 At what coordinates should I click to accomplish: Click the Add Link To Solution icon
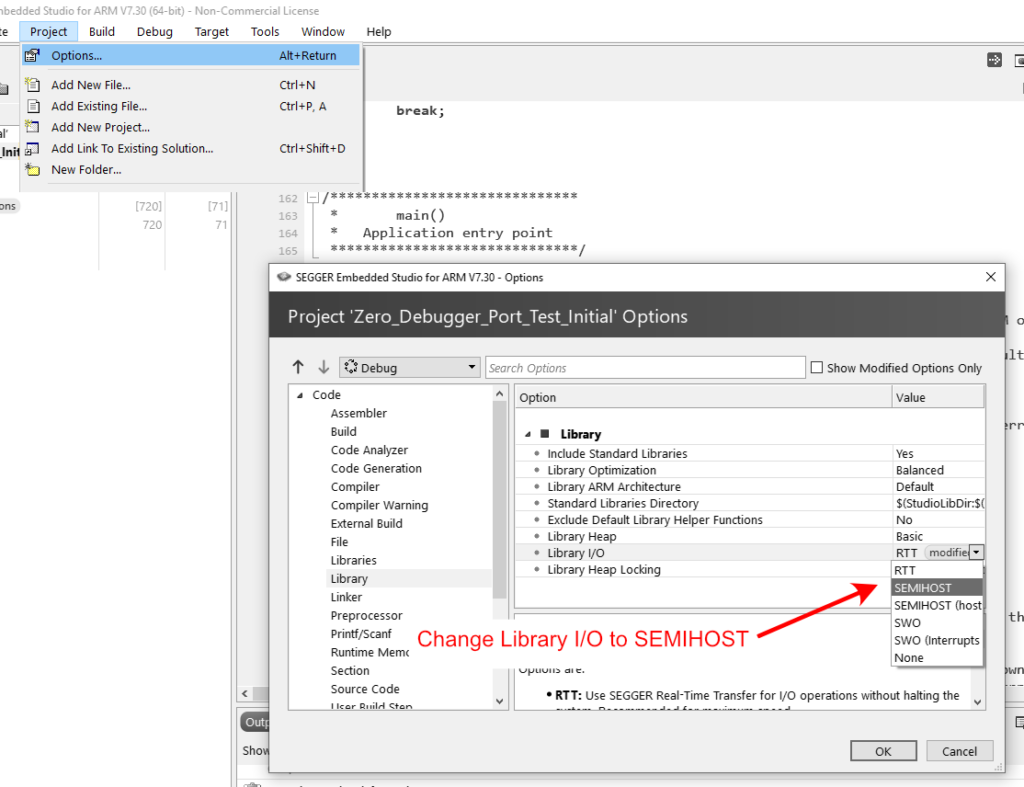[32, 149]
